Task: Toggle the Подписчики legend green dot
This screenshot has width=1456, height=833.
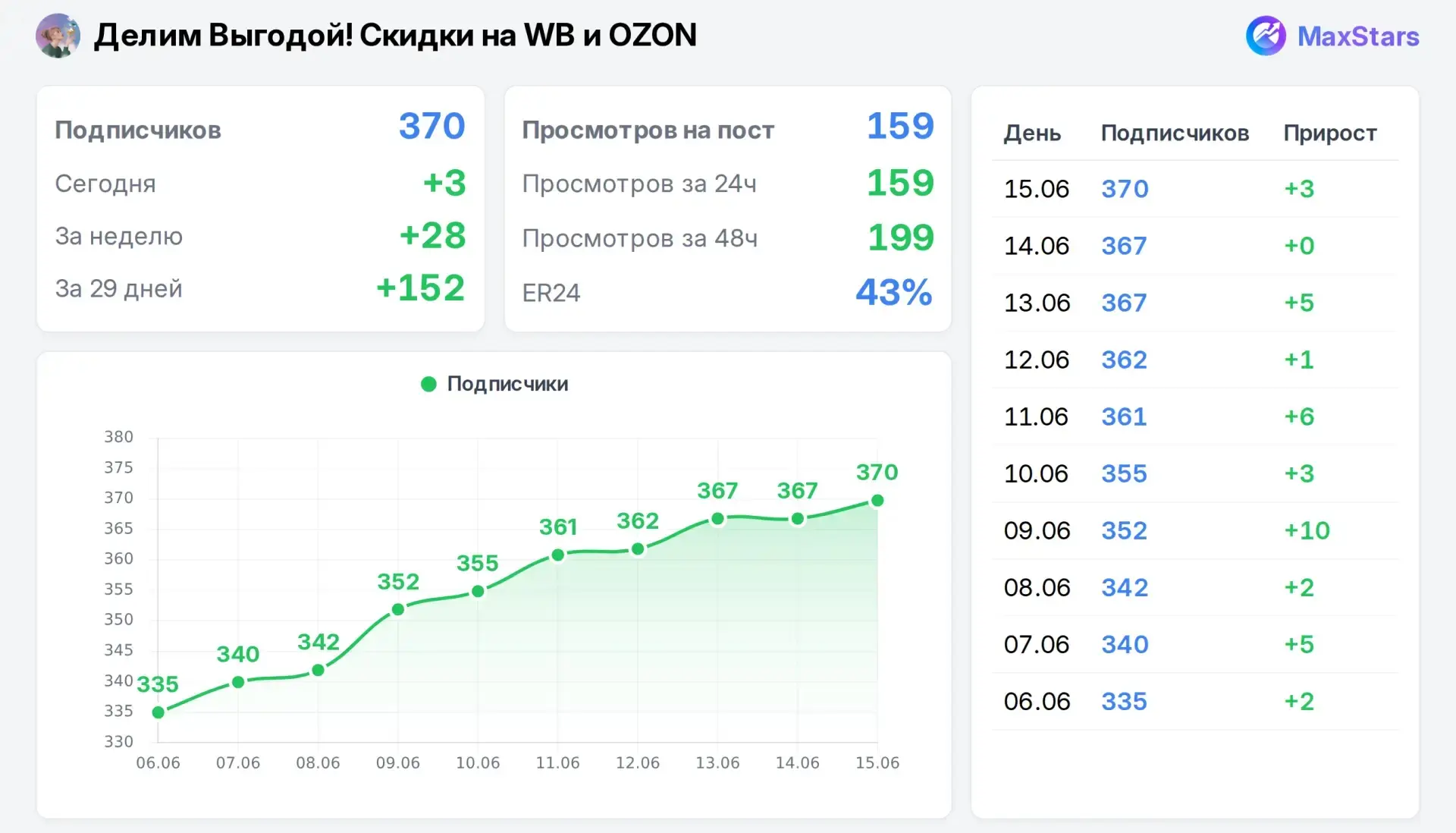Action: point(428,384)
